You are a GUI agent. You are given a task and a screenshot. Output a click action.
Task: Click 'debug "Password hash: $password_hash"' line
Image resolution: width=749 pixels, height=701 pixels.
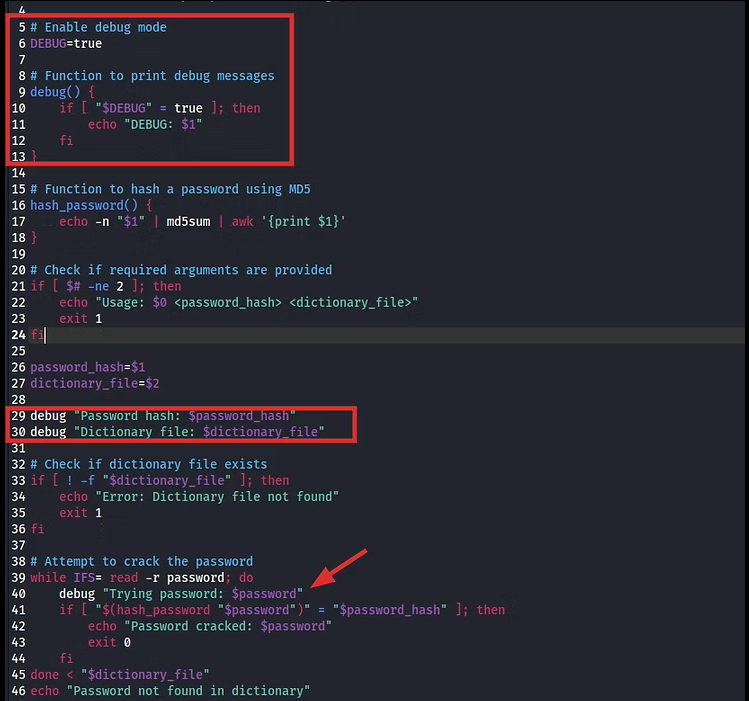(163, 416)
